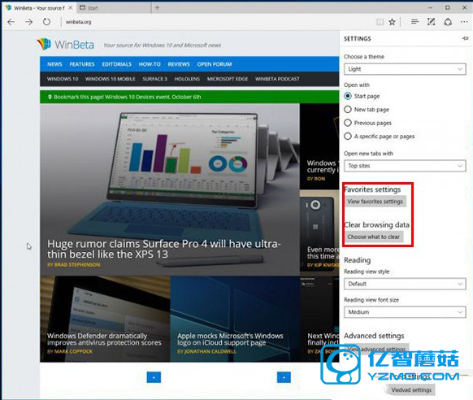The image size is (473, 400).
Task: Open the FEATURES menu on WinBeta
Action: pos(82,64)
